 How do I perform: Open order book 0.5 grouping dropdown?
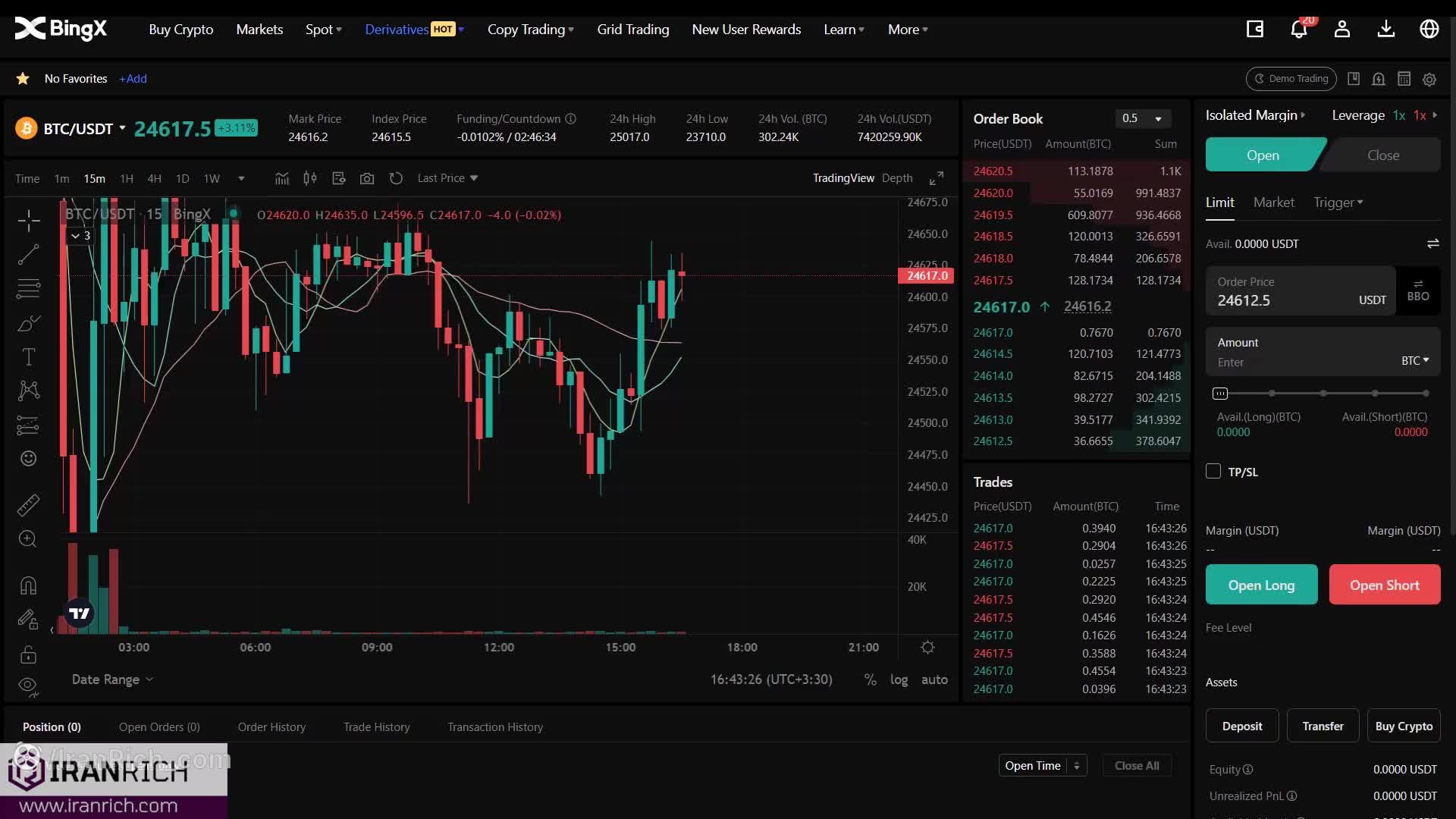(x=1143, y=118)
